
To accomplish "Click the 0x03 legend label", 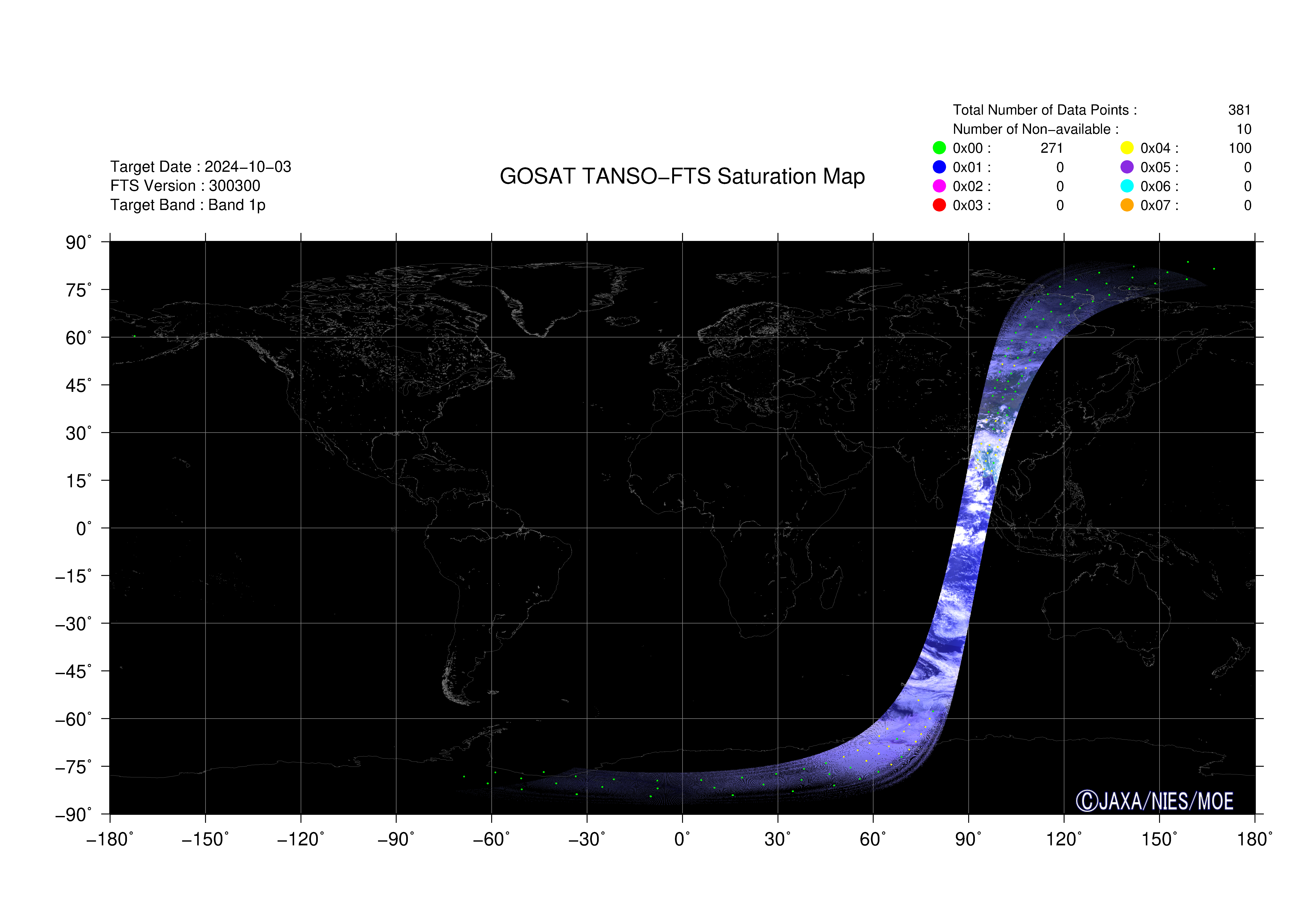I will (972, 206).
